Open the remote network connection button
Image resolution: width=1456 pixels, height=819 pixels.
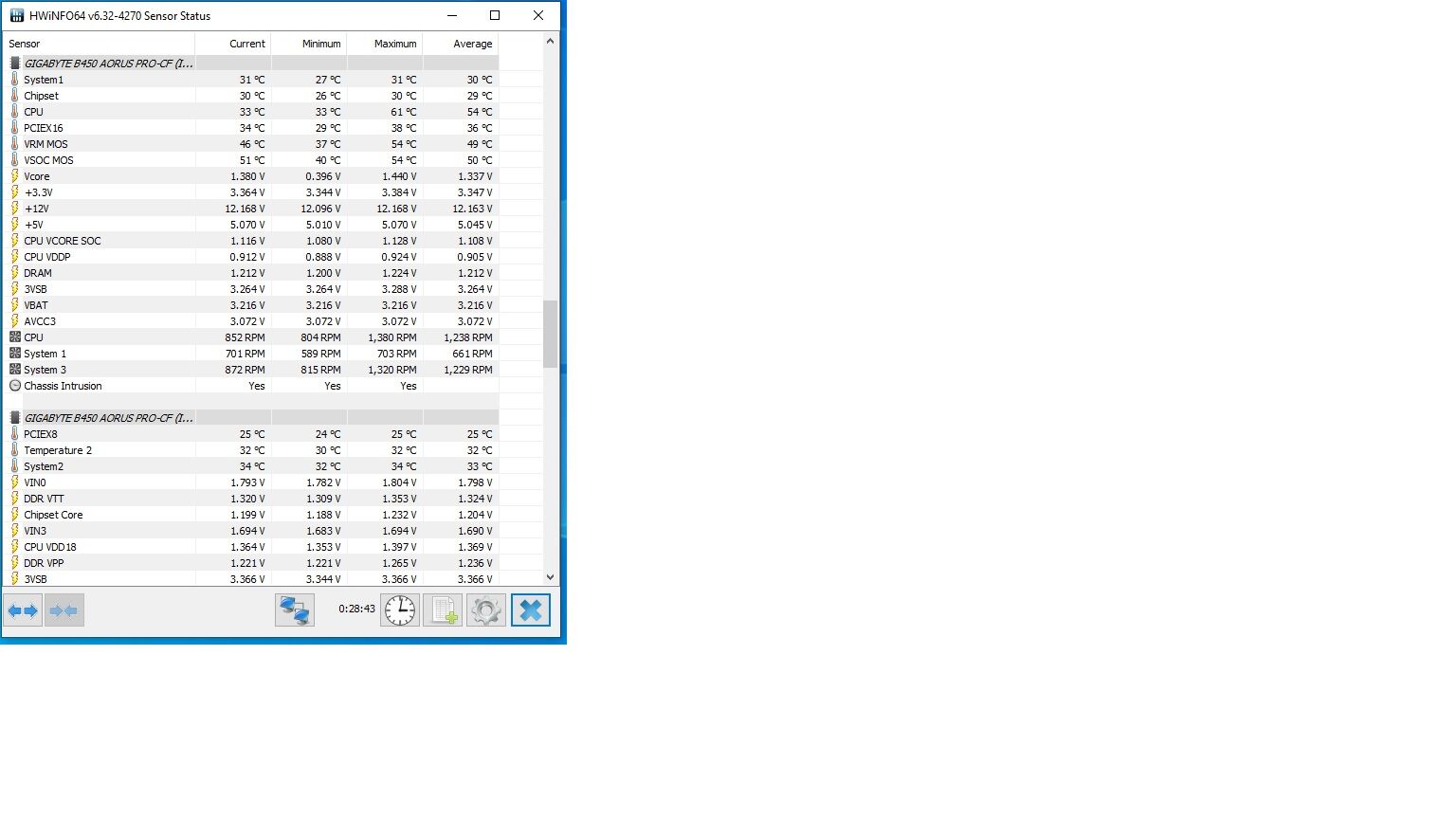295,610
